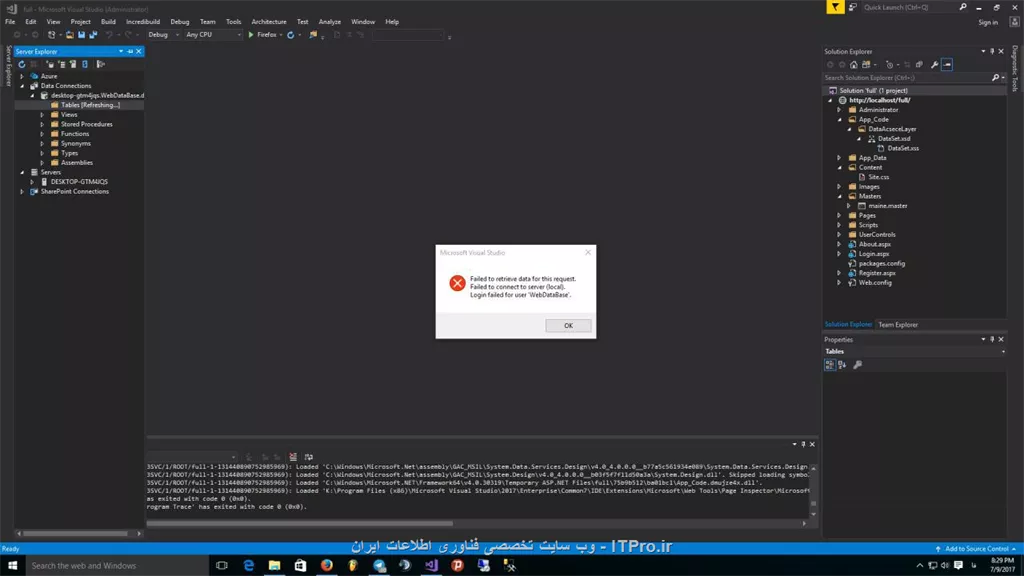Click the Home icon in Solution Explorer
Viewport: 1024px width, 576px height.
pos(854,65)
